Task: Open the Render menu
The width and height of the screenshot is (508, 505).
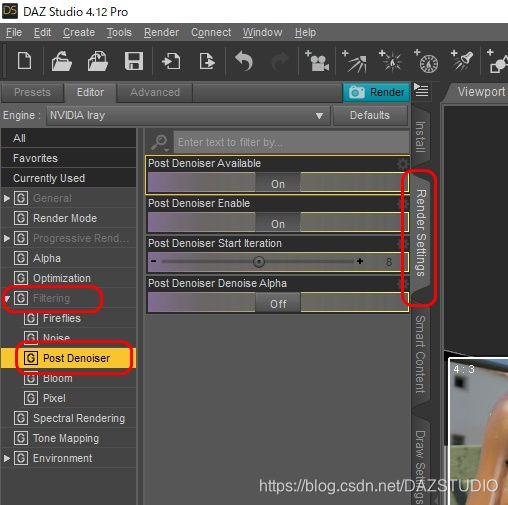Action: tap(161, 32)
